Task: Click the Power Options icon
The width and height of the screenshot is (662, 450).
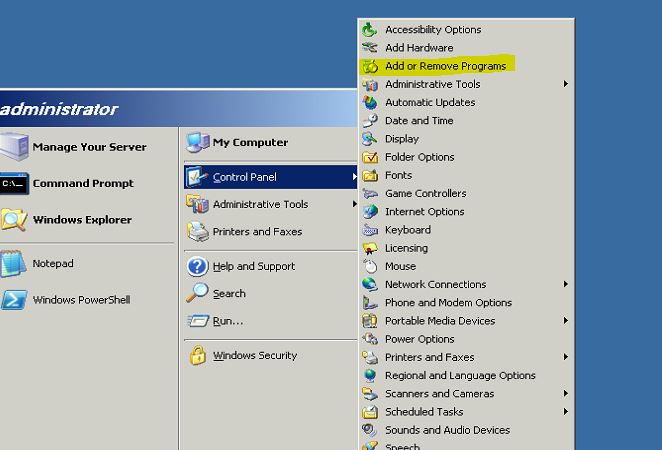Action: click(370, 339)
